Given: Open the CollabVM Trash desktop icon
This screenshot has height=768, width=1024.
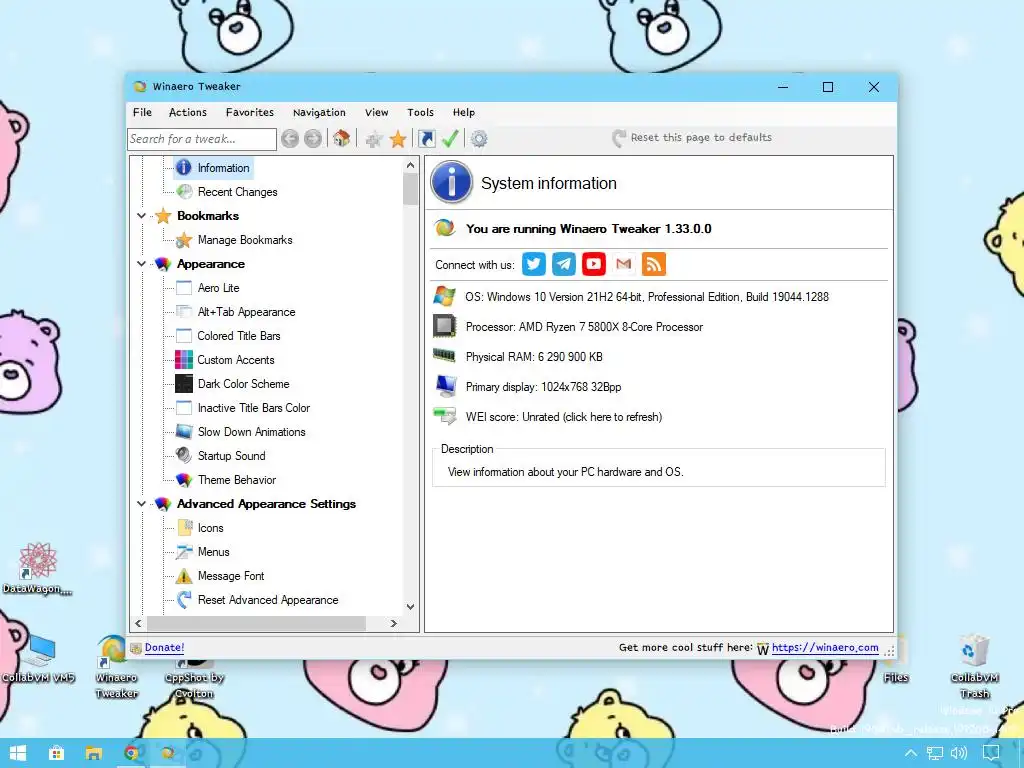Looking at the screenshot, I should [974, 665].
